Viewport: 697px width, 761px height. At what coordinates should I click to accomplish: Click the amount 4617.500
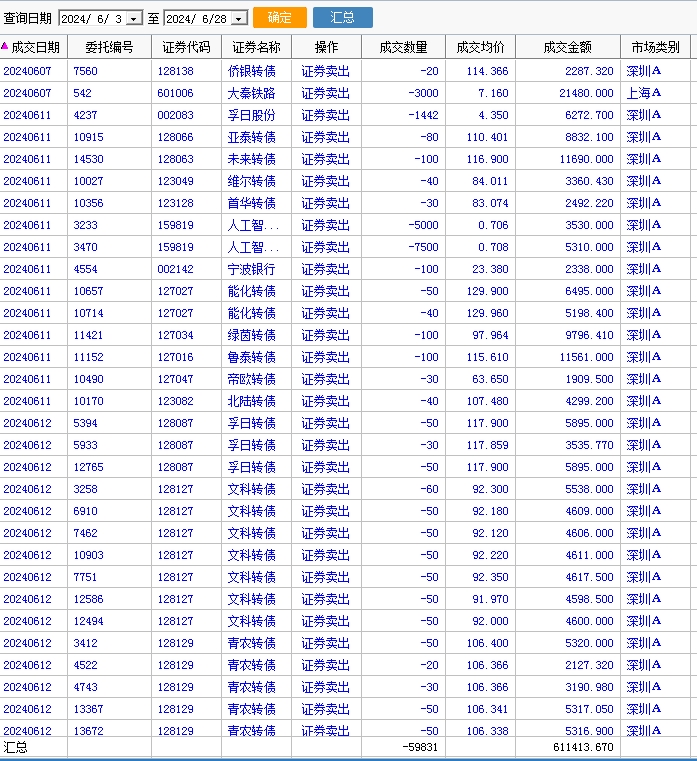(589, 577)
